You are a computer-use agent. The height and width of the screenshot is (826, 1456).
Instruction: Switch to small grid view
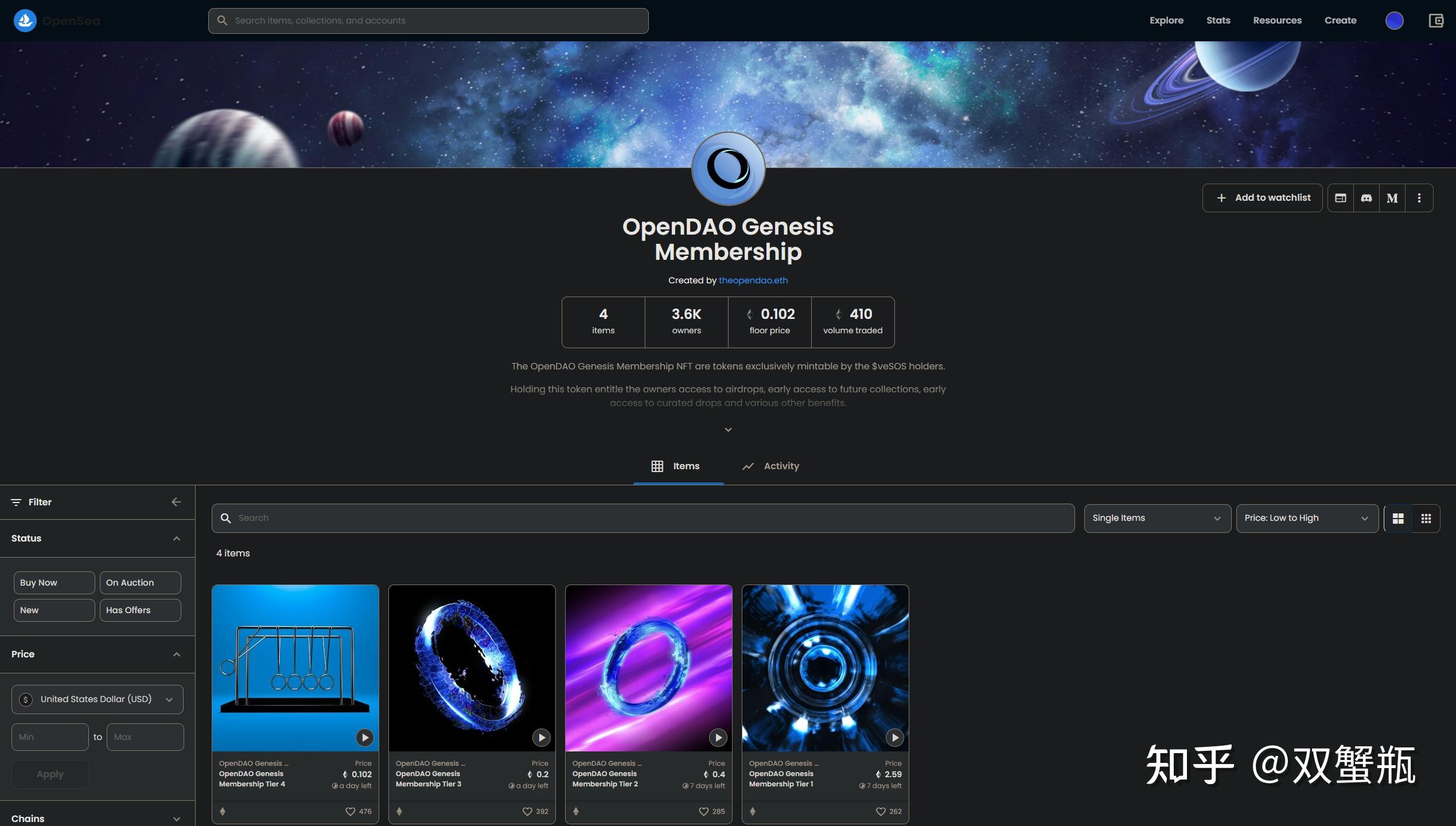(x=1426, y=519)
